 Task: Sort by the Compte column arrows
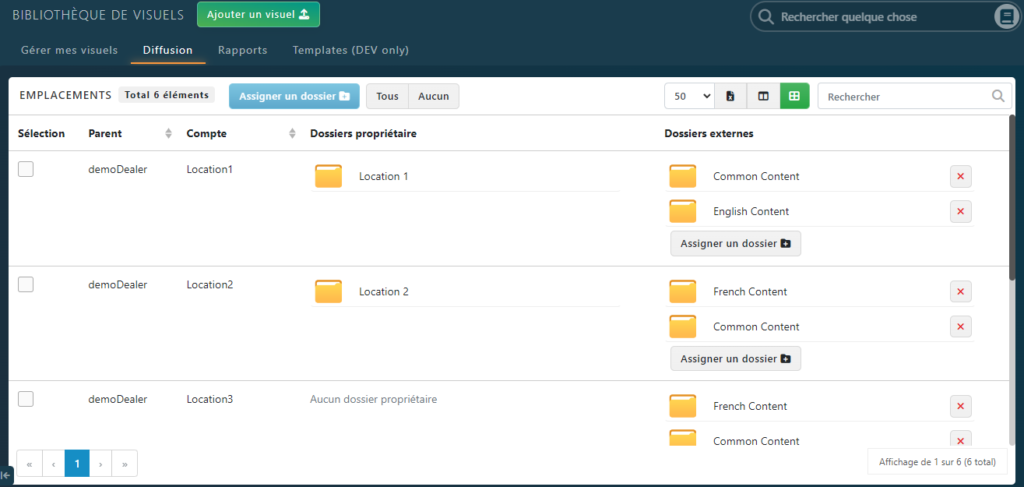point(292,134)
